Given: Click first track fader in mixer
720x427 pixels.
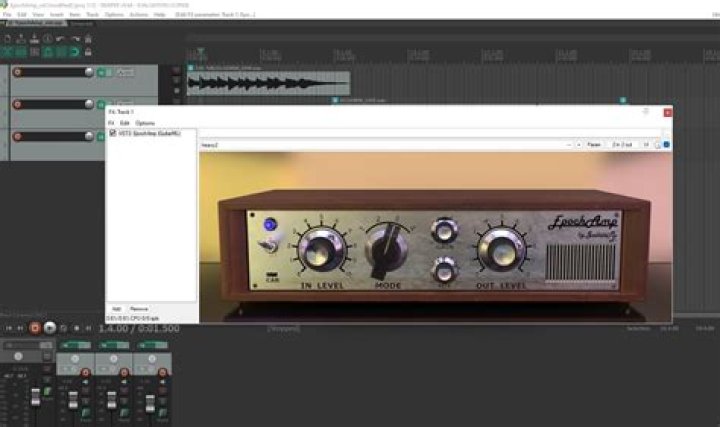Looking at the screenshot, I should (x=73, y=400).
